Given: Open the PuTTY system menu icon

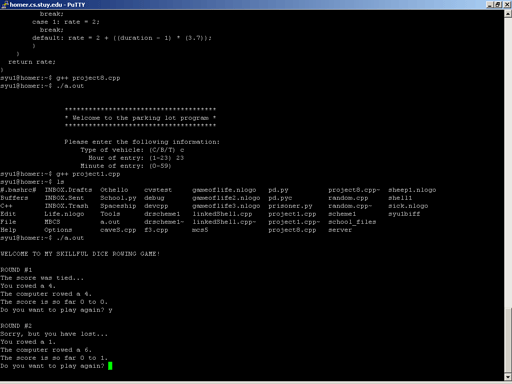Looking at the screenshot, I should pos(5,4).
